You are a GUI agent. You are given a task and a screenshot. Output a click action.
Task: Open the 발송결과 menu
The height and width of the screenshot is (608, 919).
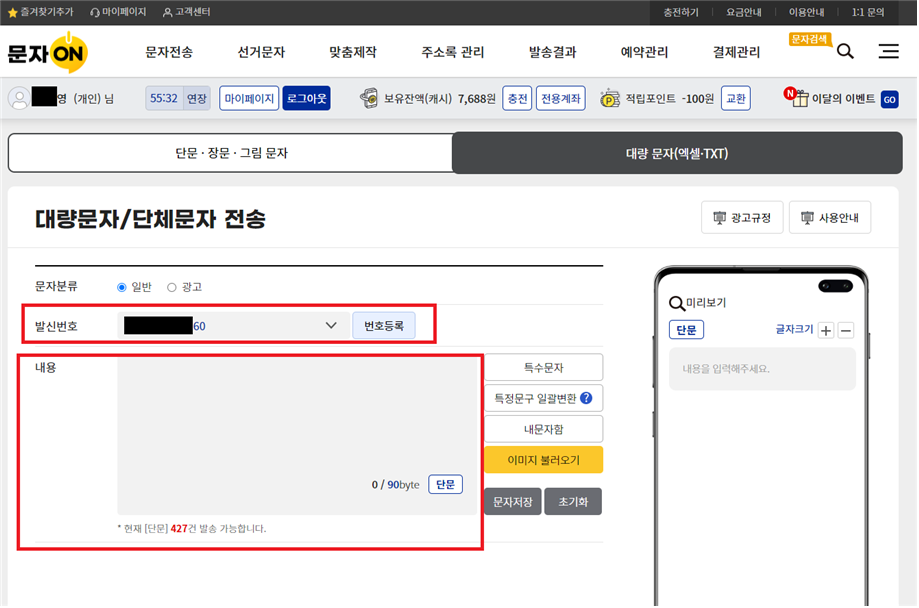click(552, 52)
